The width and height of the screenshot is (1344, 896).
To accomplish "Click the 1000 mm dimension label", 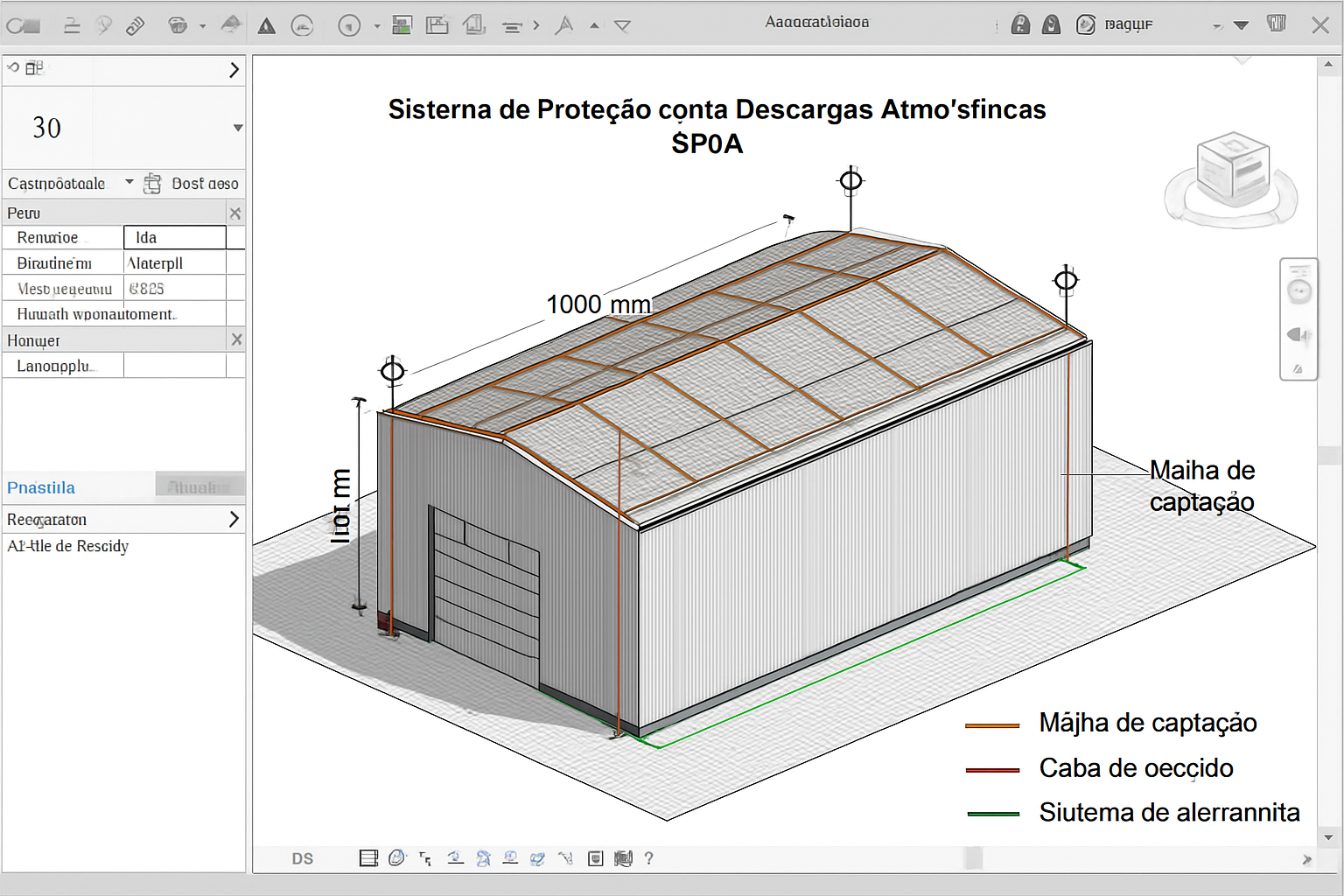I will [598, 304].
